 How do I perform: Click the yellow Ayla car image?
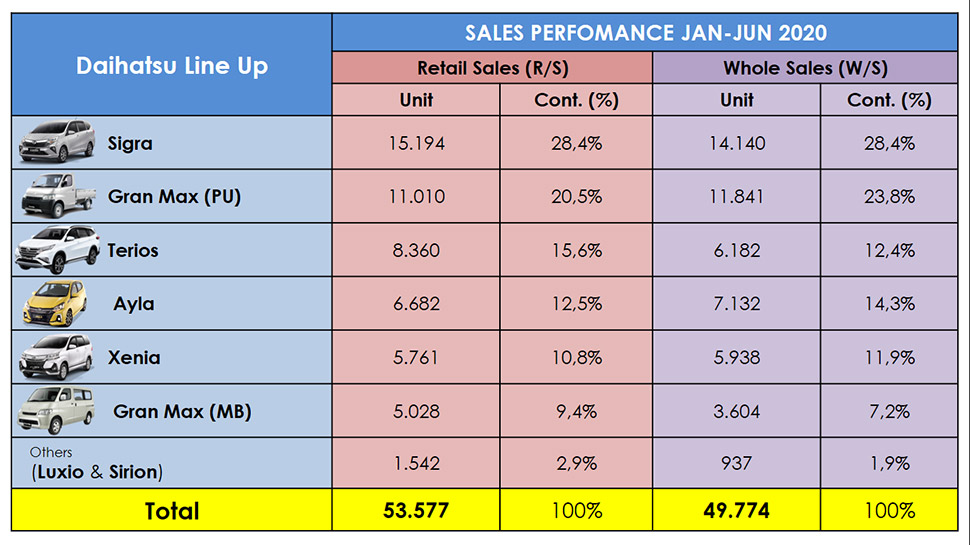point(56,303)
